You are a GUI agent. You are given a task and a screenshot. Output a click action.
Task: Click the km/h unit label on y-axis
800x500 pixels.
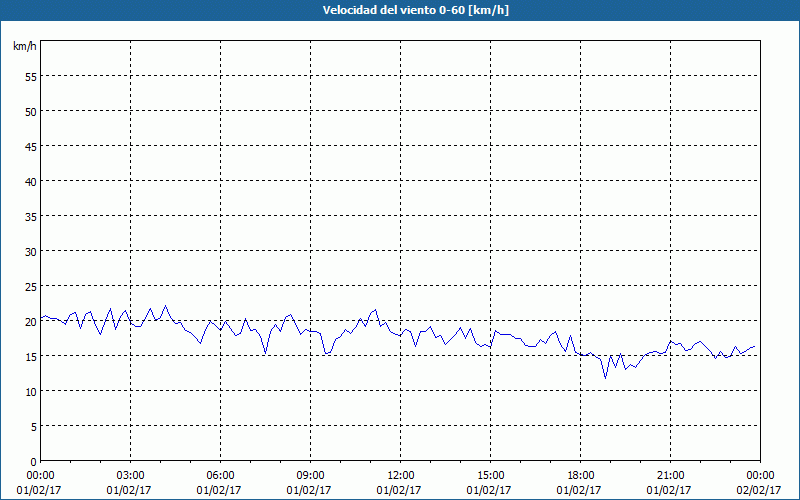(x=25, y=46)
